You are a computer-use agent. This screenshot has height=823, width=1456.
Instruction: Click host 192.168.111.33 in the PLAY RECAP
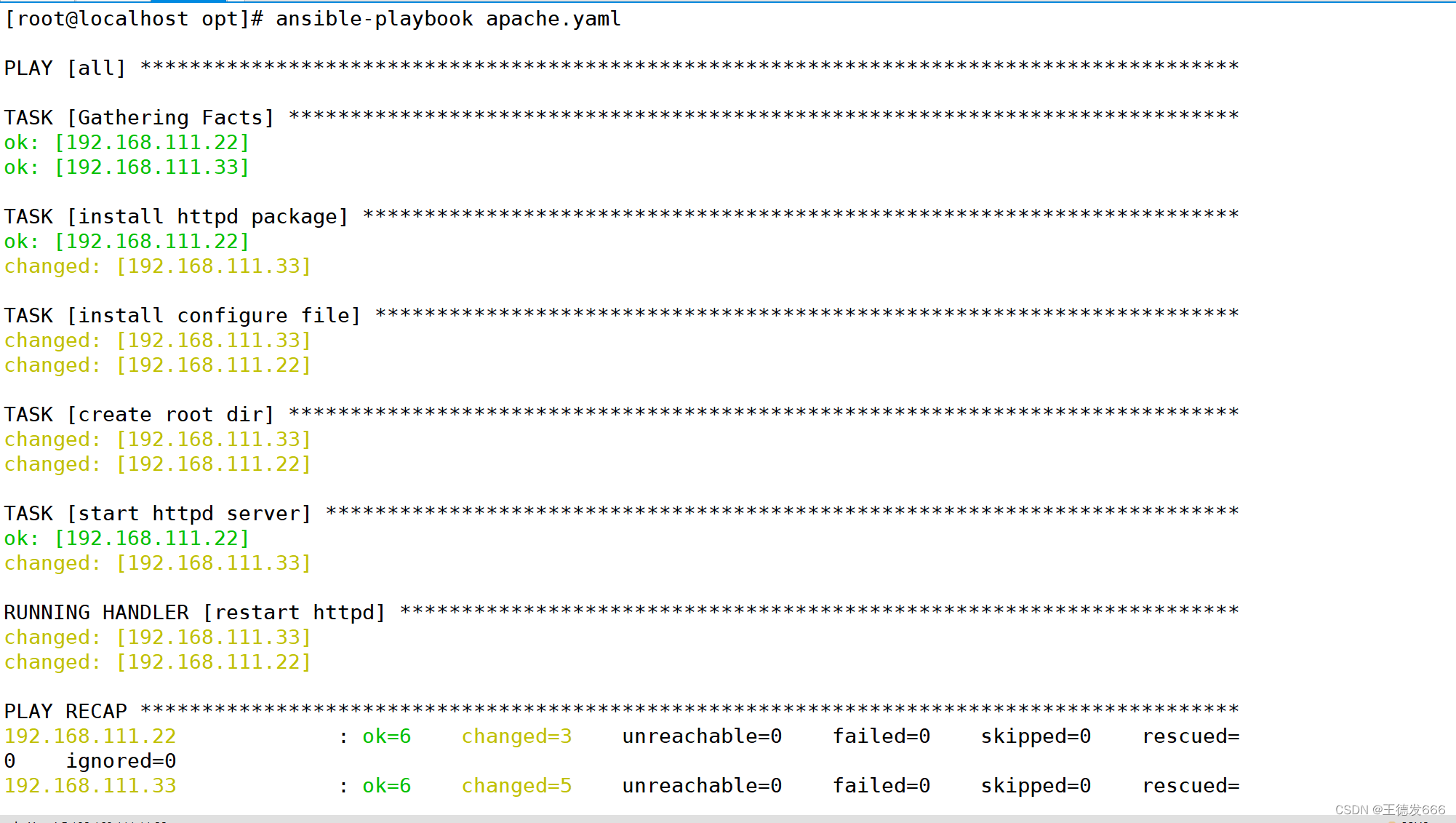point(90,786)
